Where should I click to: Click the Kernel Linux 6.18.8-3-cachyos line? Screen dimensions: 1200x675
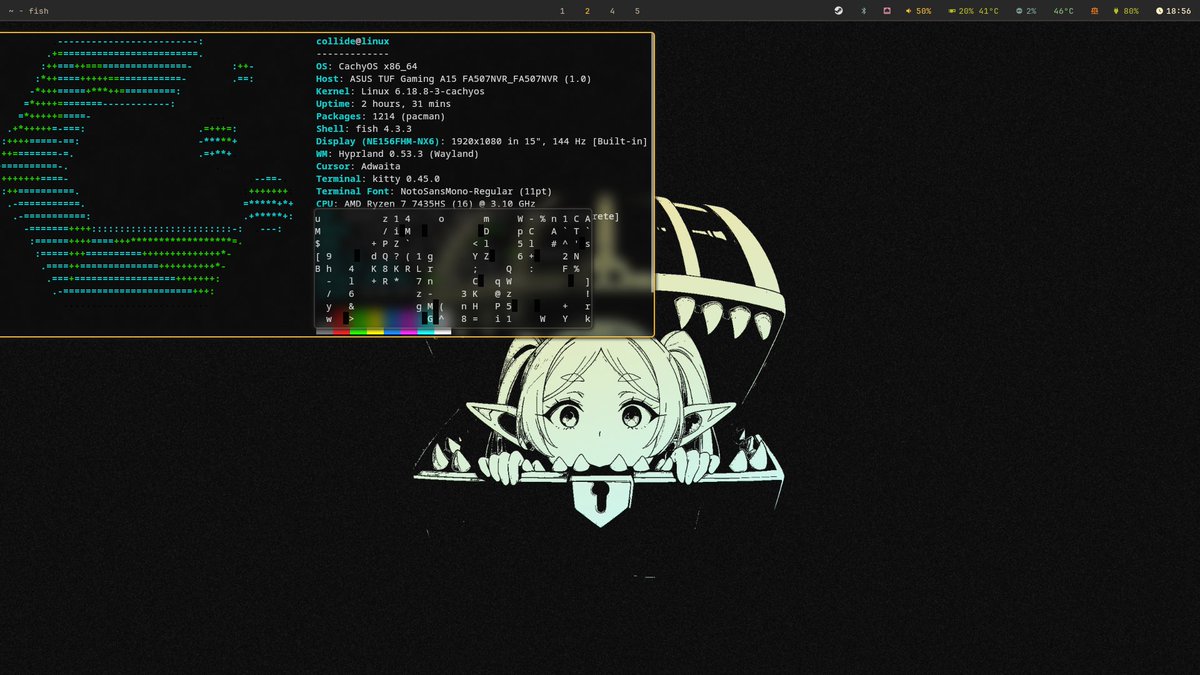[x=400, y=91]
